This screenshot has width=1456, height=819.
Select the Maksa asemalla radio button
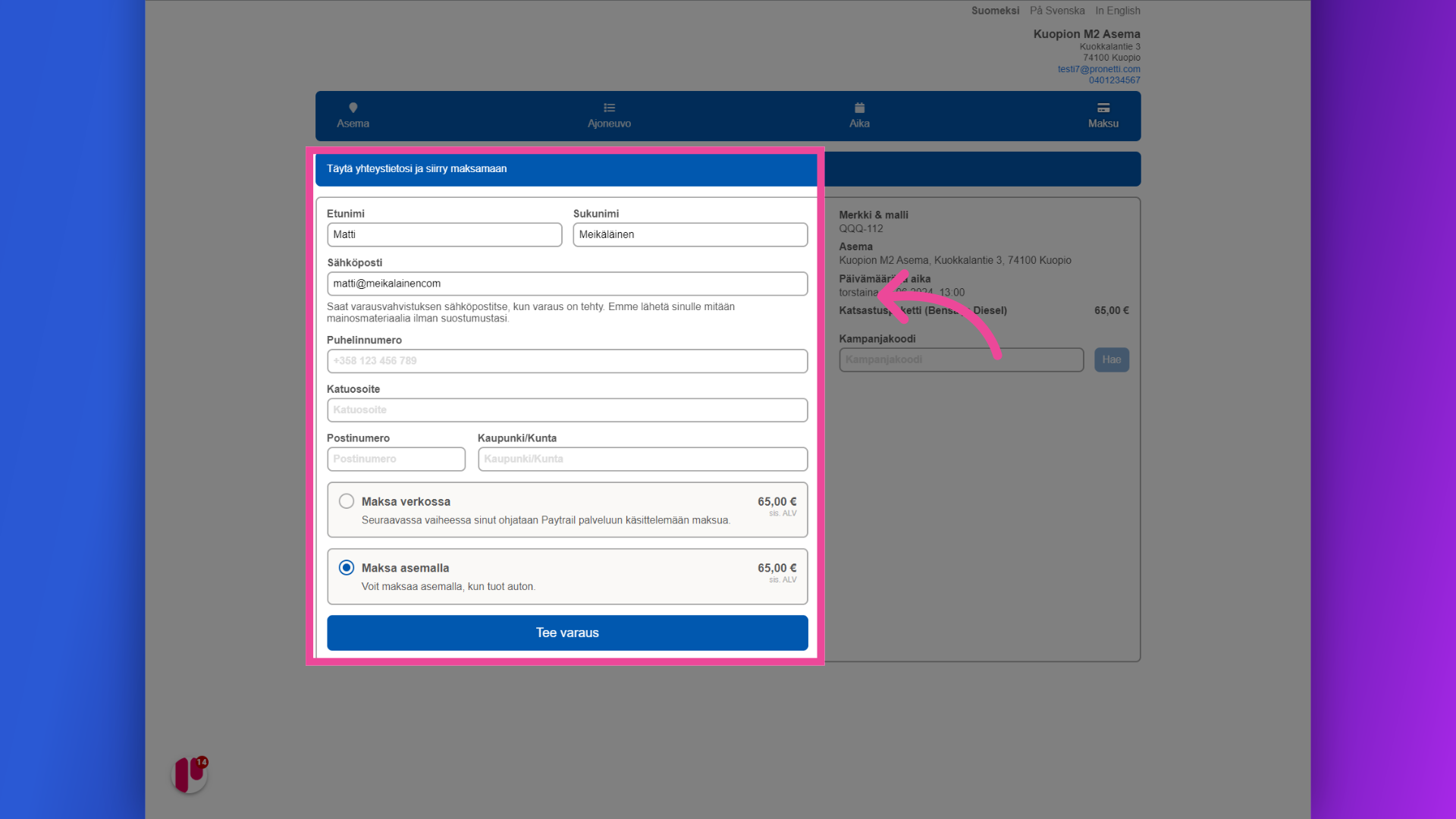coord(347,567)
